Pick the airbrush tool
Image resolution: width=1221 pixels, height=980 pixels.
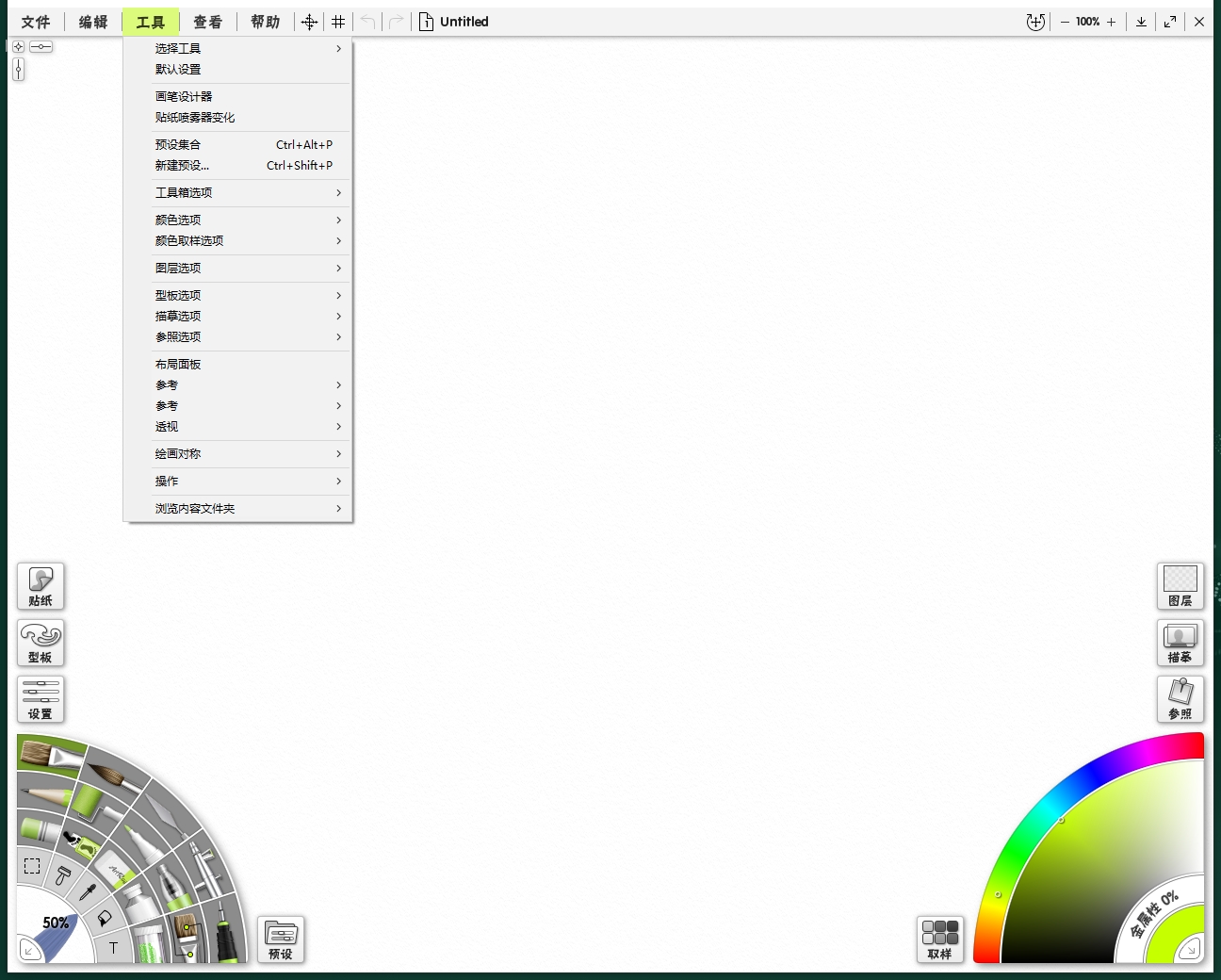click(205, 870)
